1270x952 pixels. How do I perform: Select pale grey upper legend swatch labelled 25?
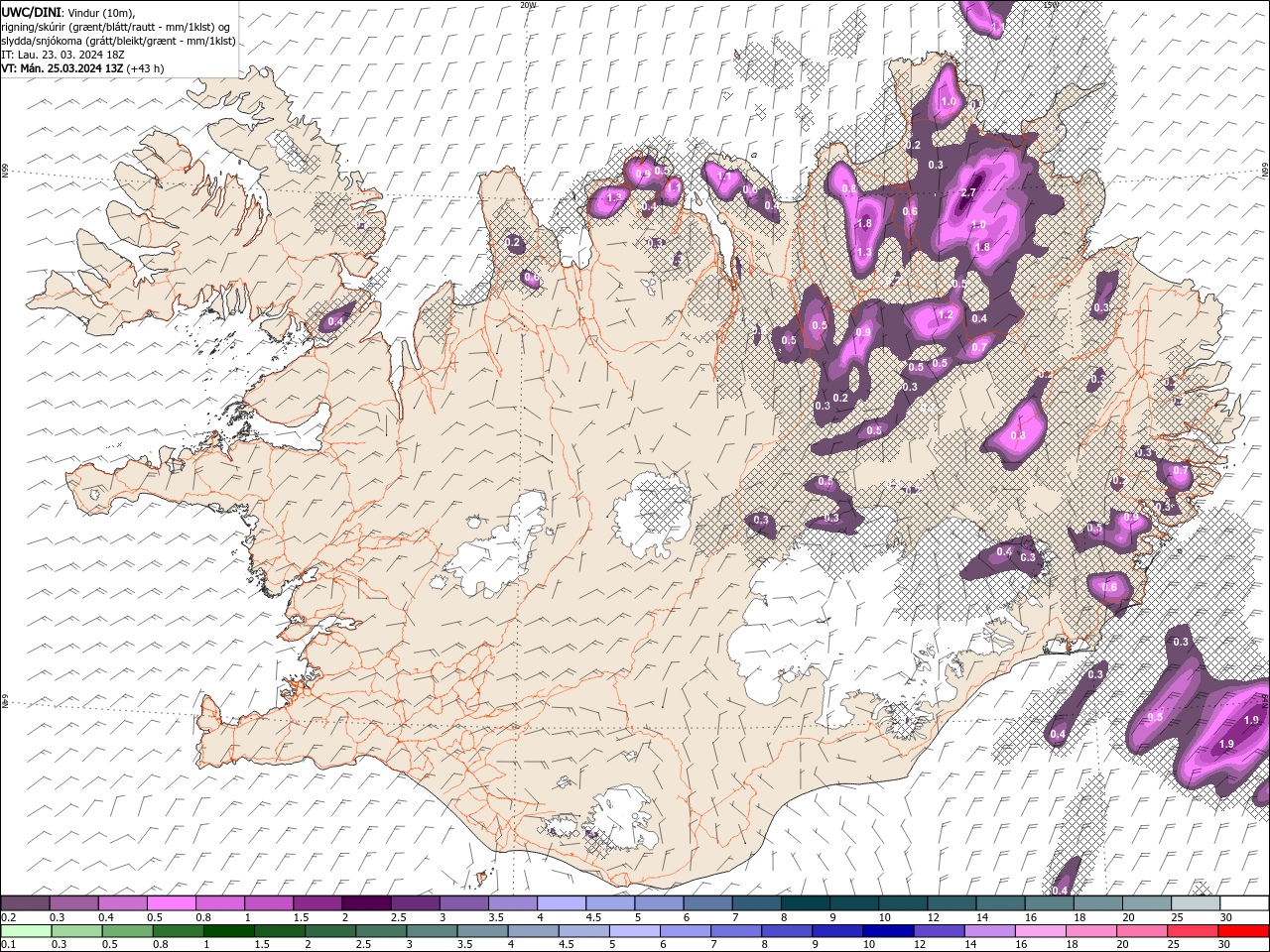pos(1195,903)
